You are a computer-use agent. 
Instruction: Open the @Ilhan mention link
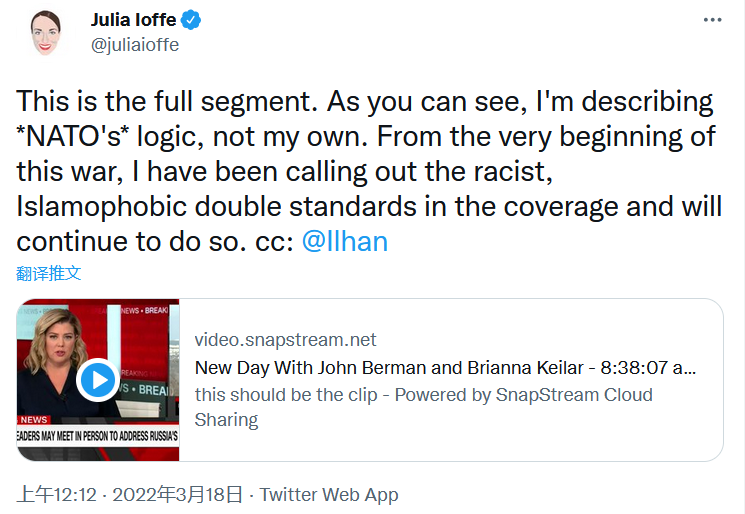344,242
